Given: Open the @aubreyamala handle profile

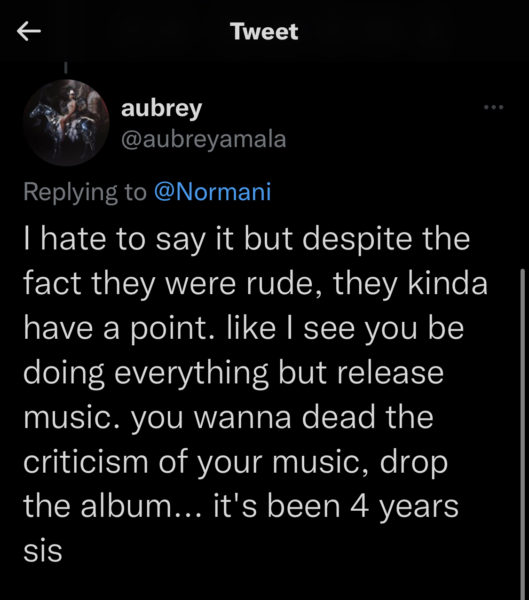Looking at the screenshot, I should click(x=203, y=139).
